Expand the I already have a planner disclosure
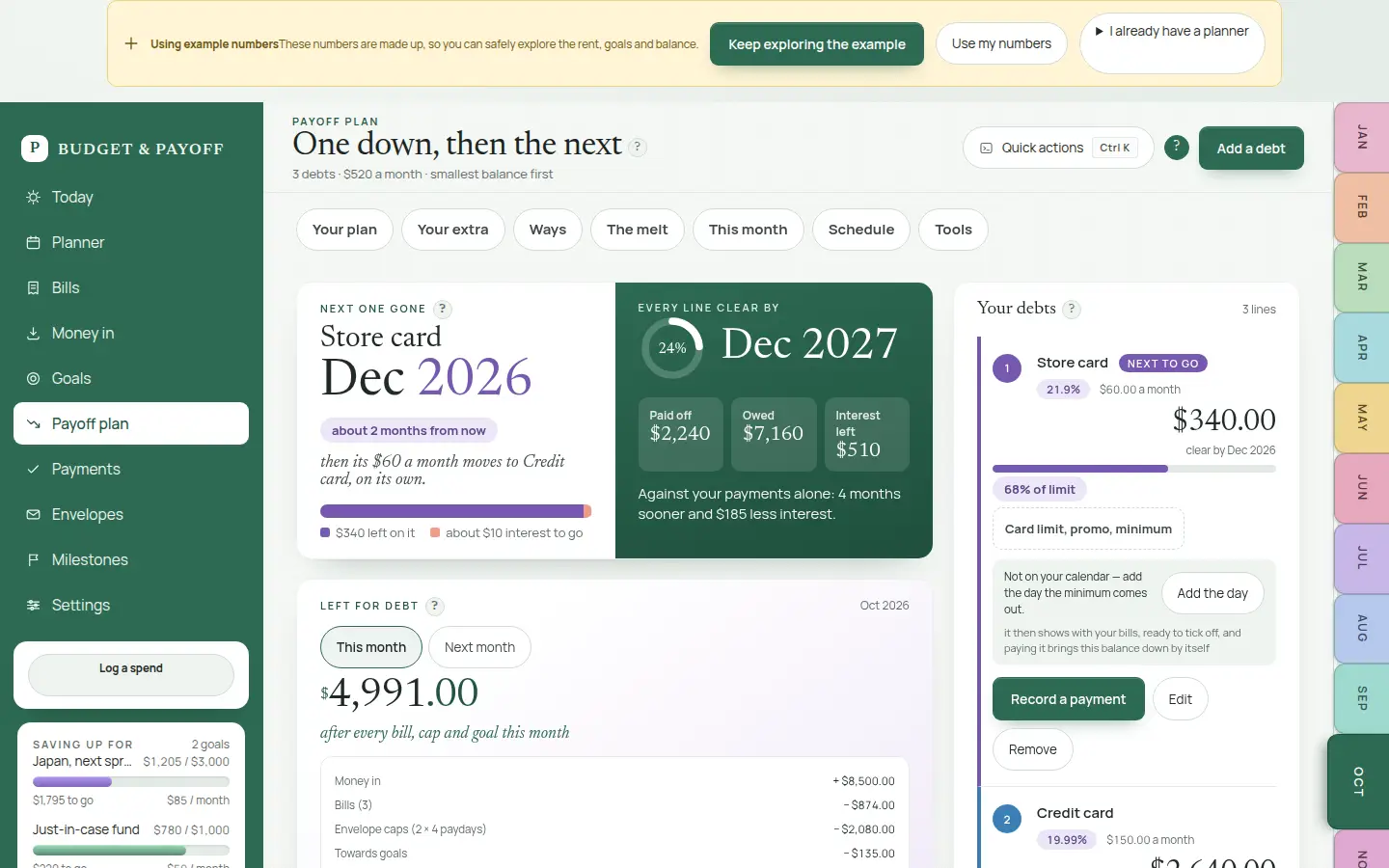The height and width of the screenshot is (868, 1389). (x=1172, y=31)
